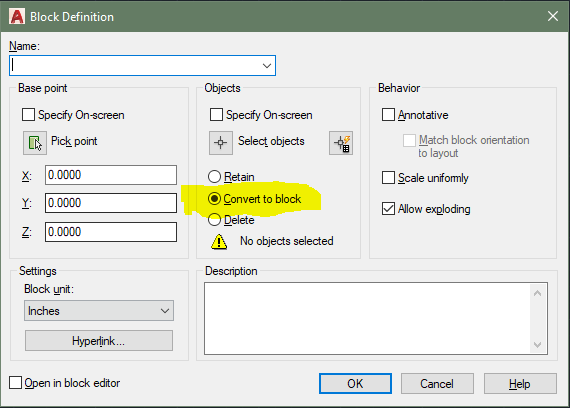Image resolution: width=570 pixels, height=408 pixels.
Task: Open the Quick Select icon button
Action: 341,143
